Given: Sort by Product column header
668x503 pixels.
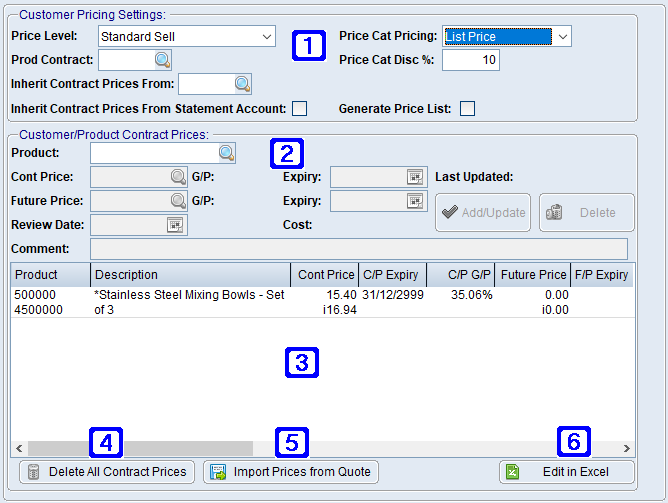Looking at the screenshot, I should [x=51, y=275].
